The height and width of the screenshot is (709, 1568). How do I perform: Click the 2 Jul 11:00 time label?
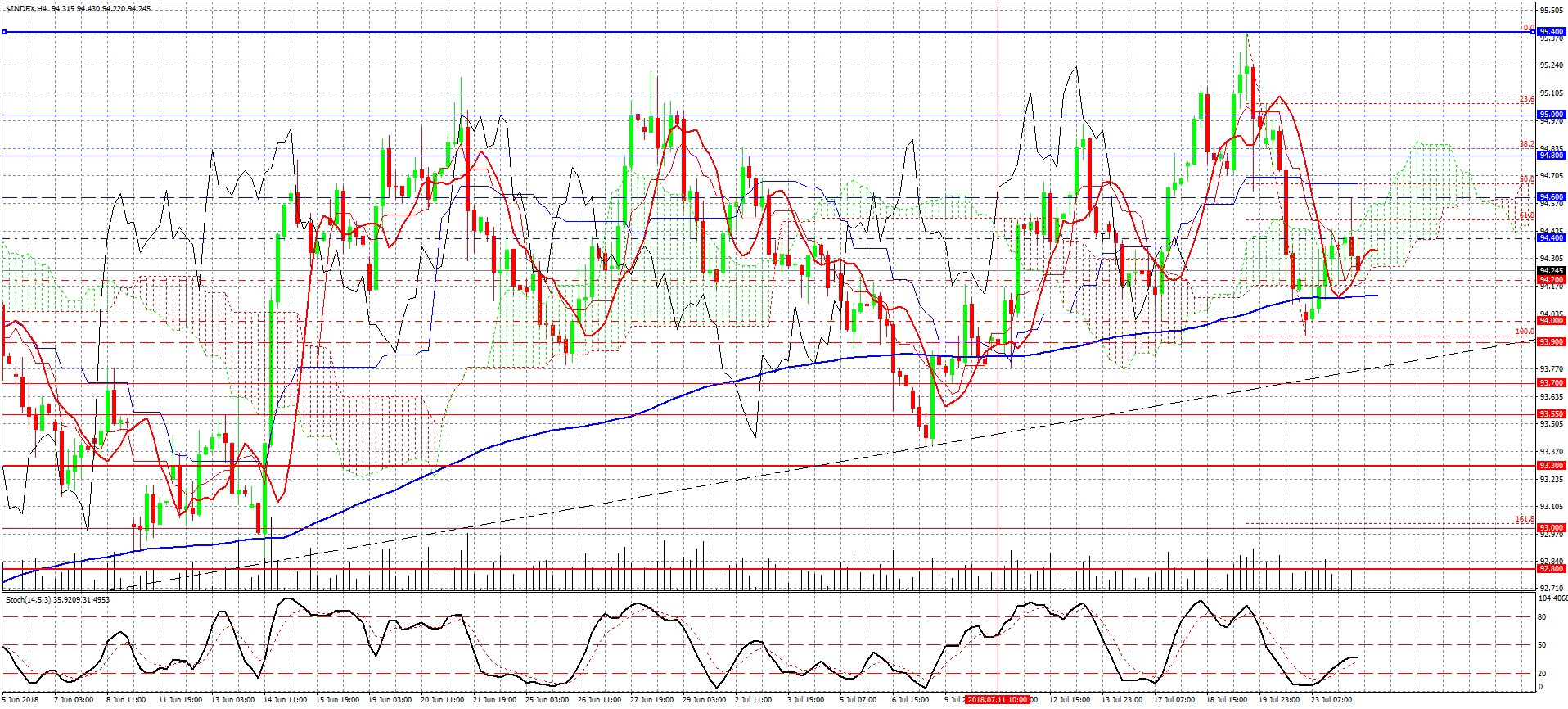pos(753,700)
